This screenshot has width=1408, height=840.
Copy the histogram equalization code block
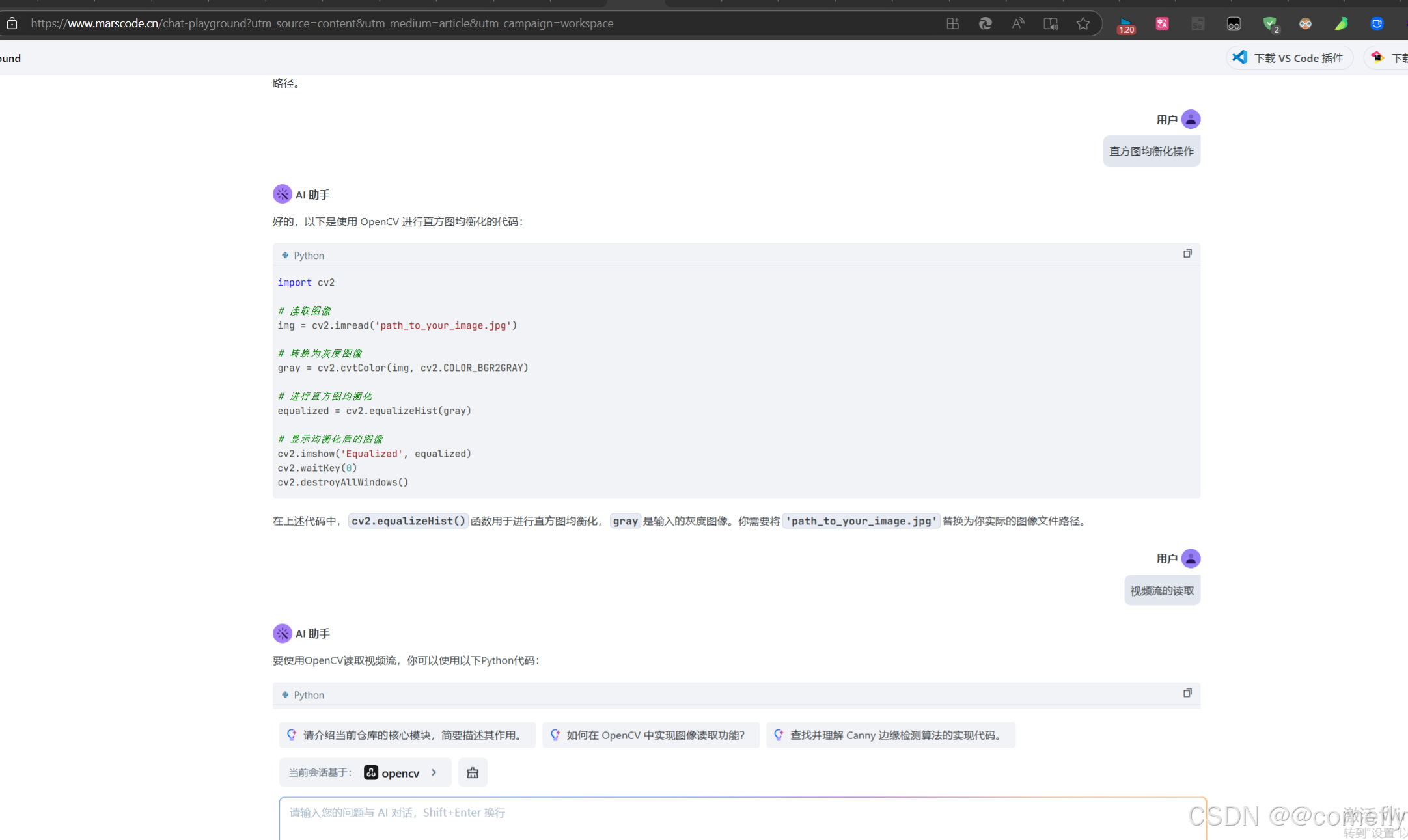coord(1187,254)
